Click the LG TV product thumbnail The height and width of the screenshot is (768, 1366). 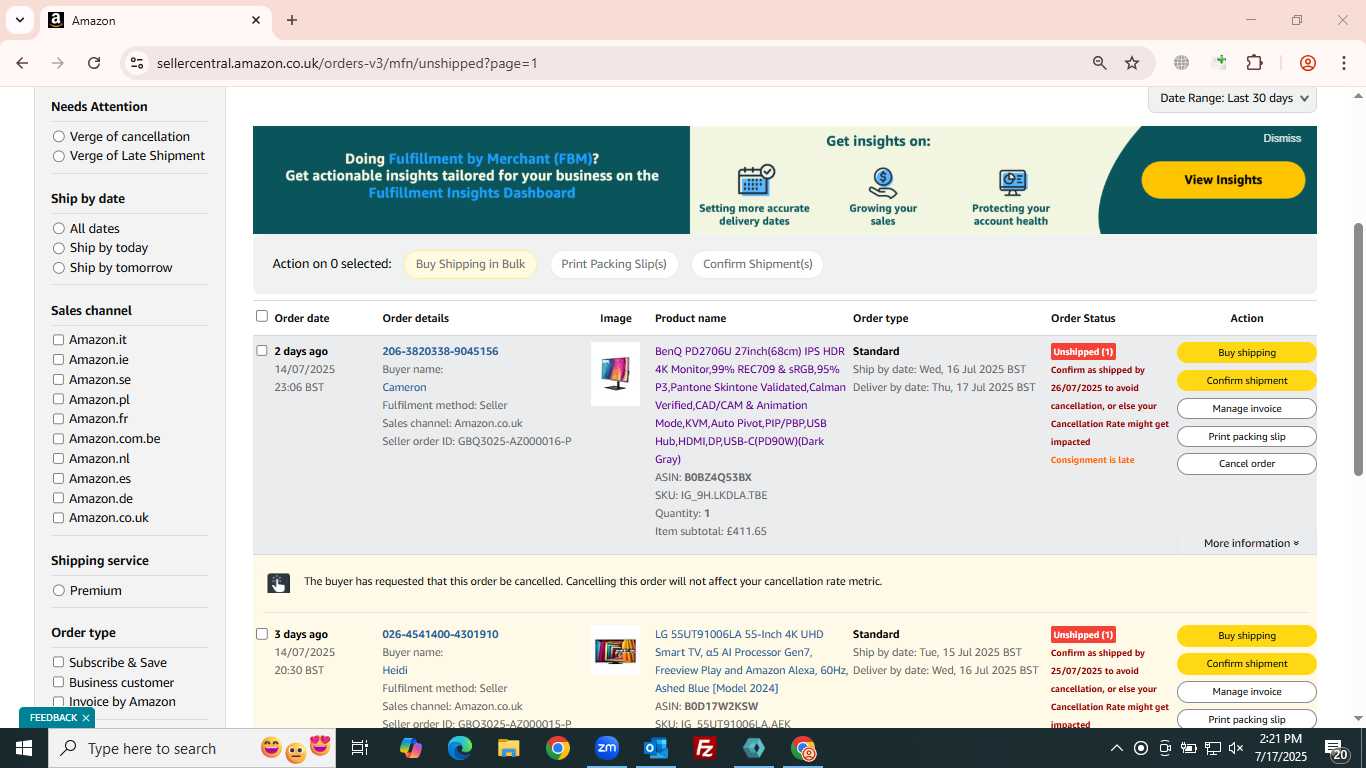615,651
